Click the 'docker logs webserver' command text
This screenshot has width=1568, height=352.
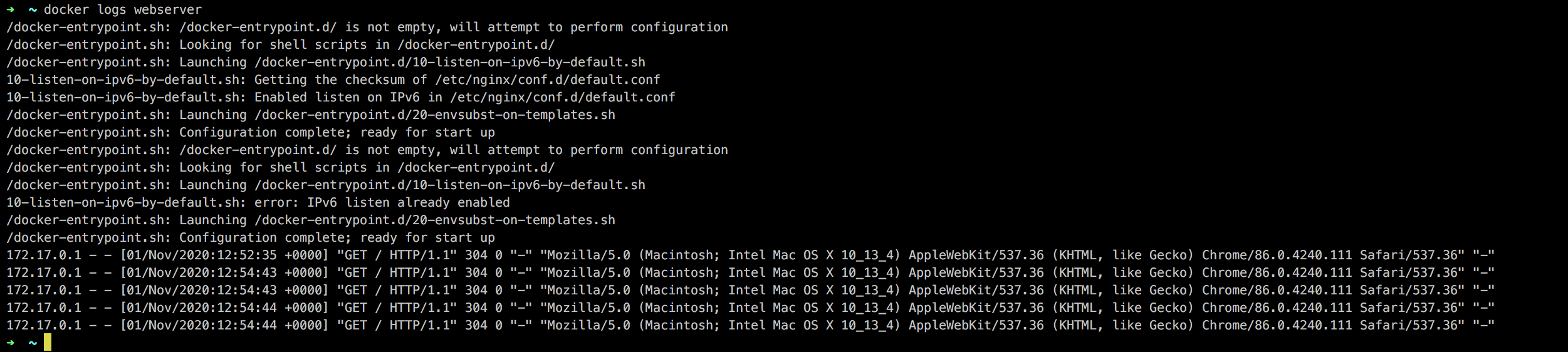[123, 9]
